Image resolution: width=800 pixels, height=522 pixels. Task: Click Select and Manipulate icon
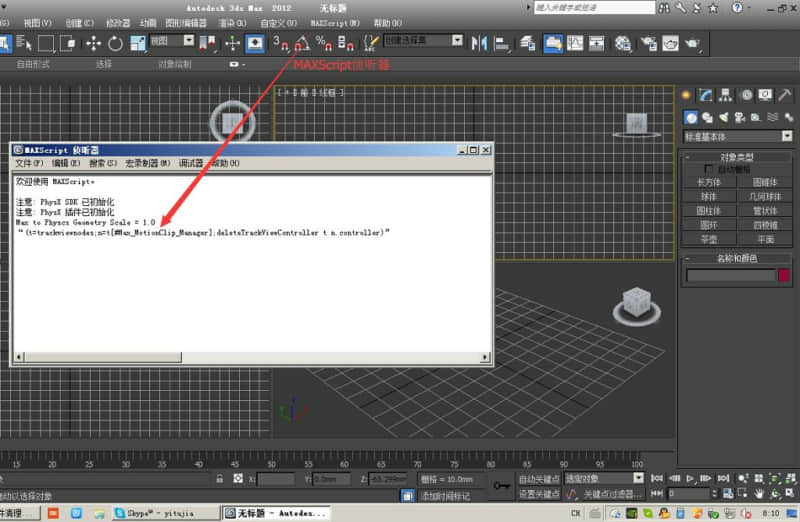pyautogui.click(x=233, y=43)
